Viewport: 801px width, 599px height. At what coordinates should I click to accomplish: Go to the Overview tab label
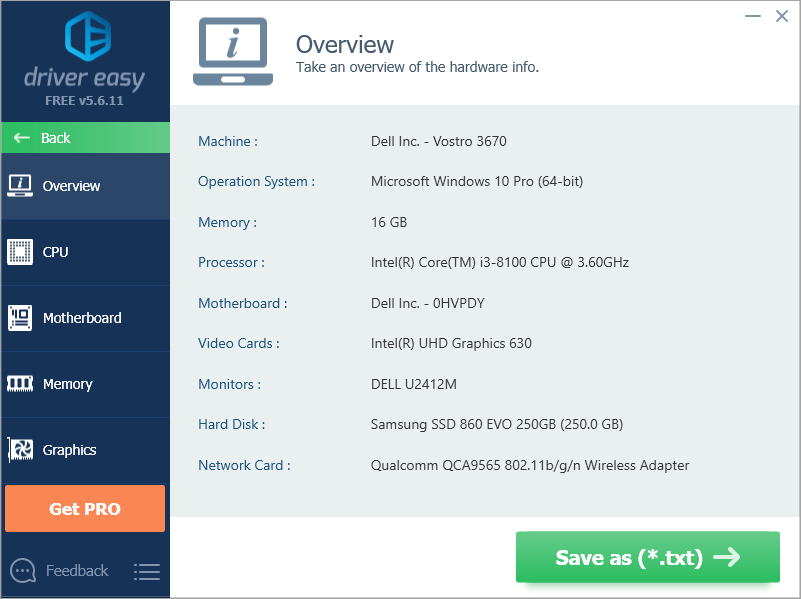coord(71,186)
